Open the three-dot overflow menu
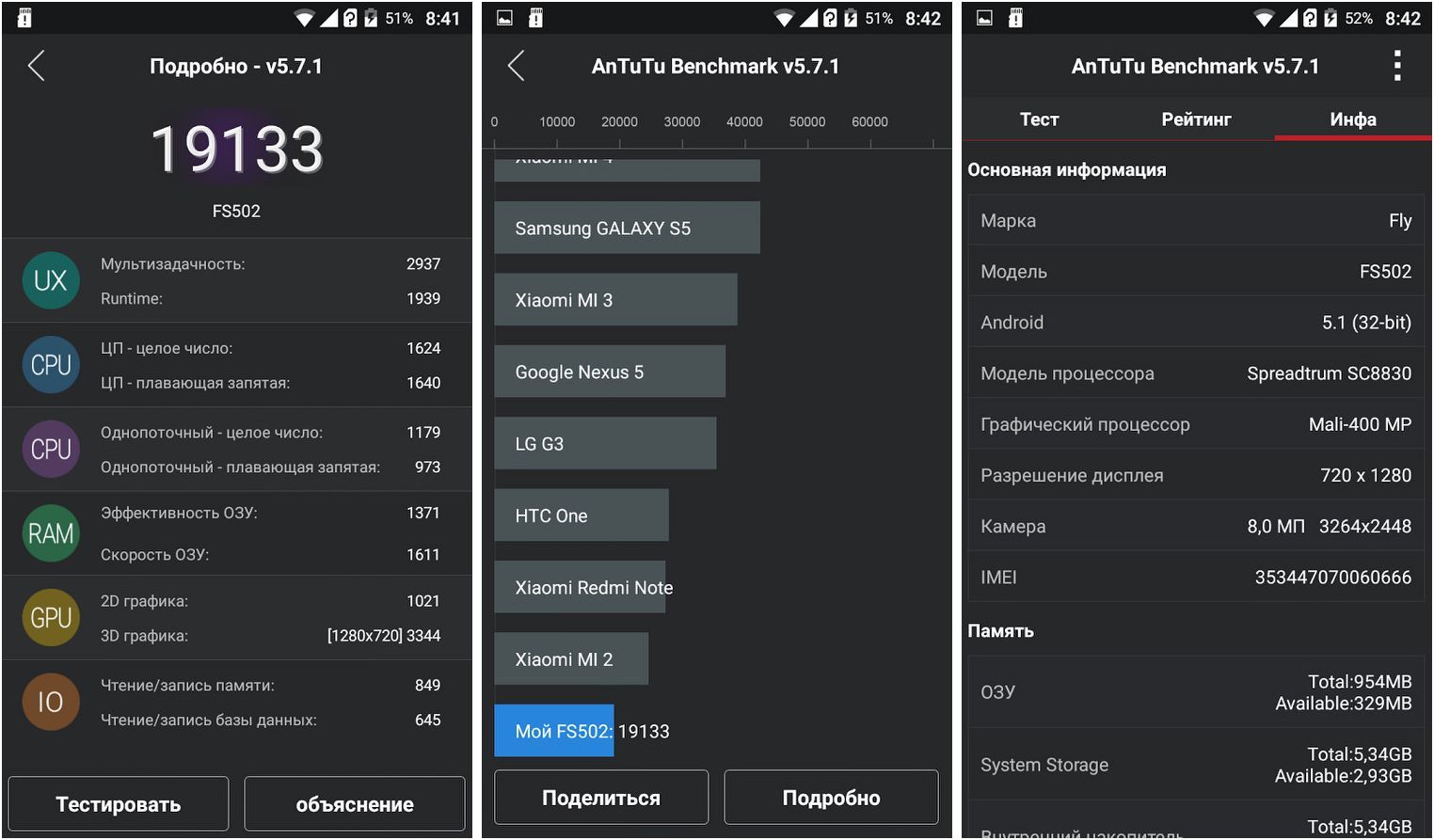This screenshot has width=1434, height=840. click(1397, 66)
